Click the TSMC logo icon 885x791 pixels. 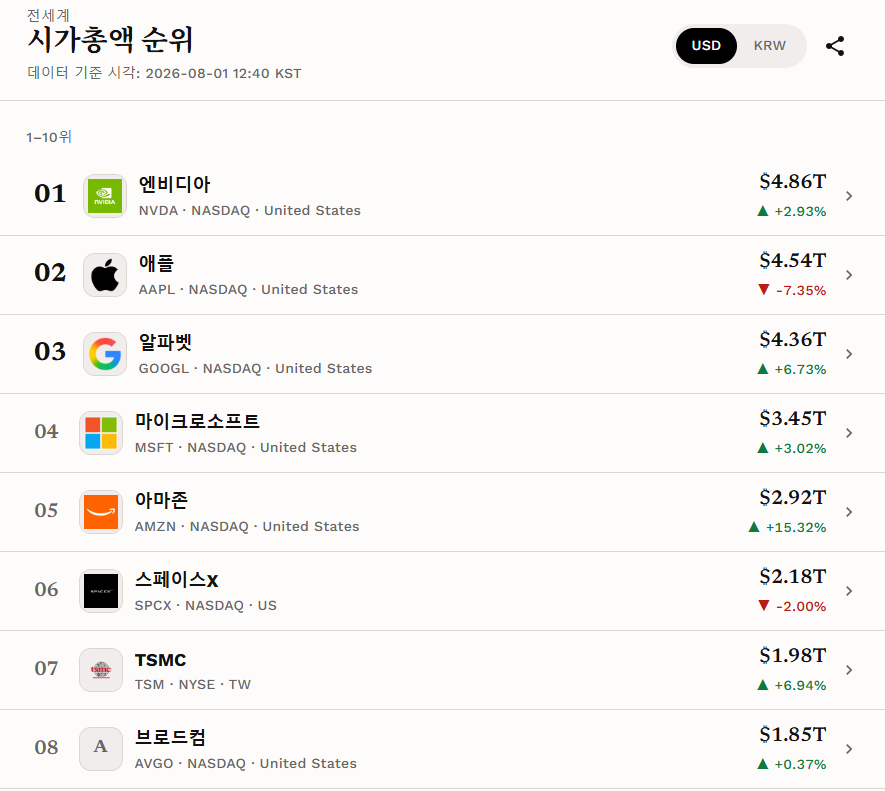100,670
